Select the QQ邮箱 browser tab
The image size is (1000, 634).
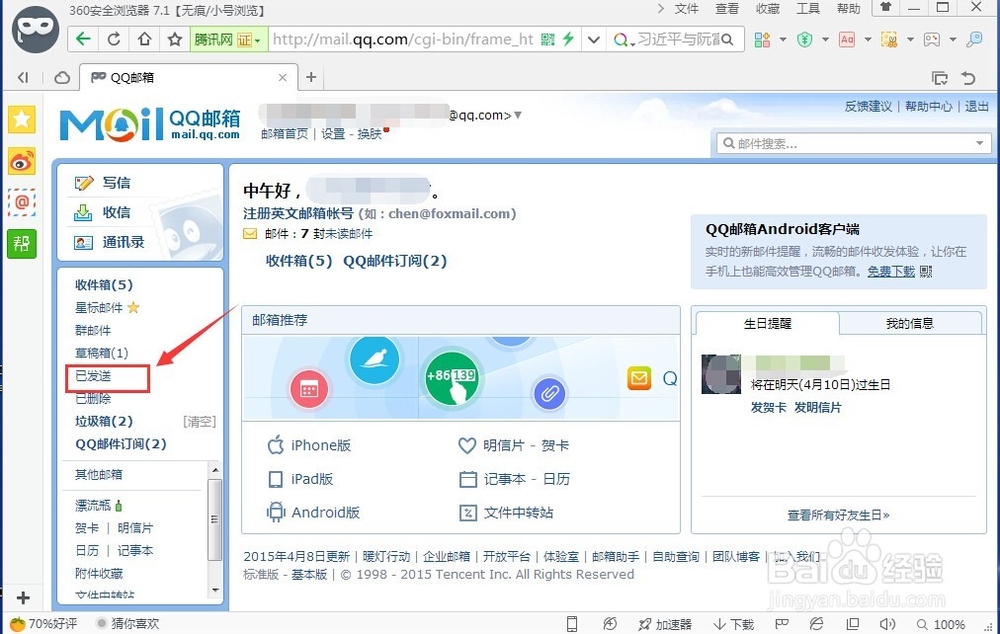pyautogui.click(x=188, y=77)
